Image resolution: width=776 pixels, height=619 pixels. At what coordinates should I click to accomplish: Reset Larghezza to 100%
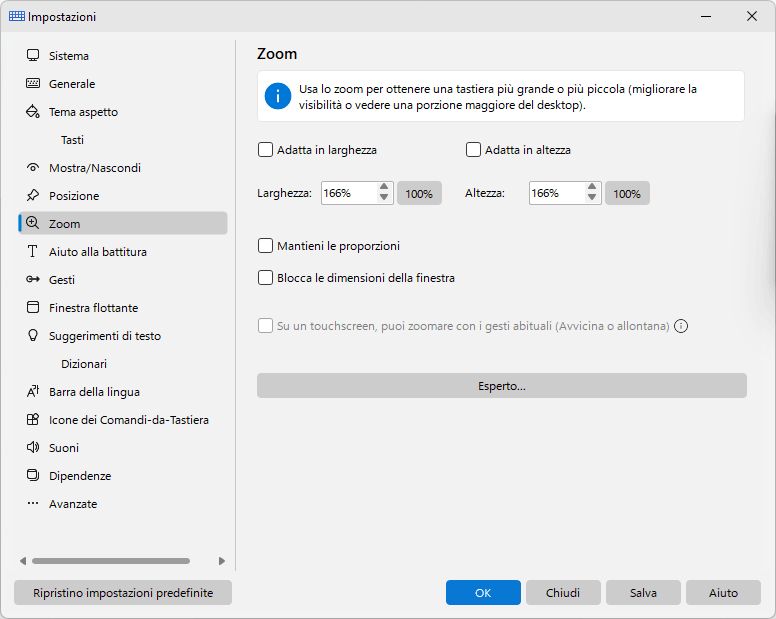pyautogui.click(x=419, y=193)
